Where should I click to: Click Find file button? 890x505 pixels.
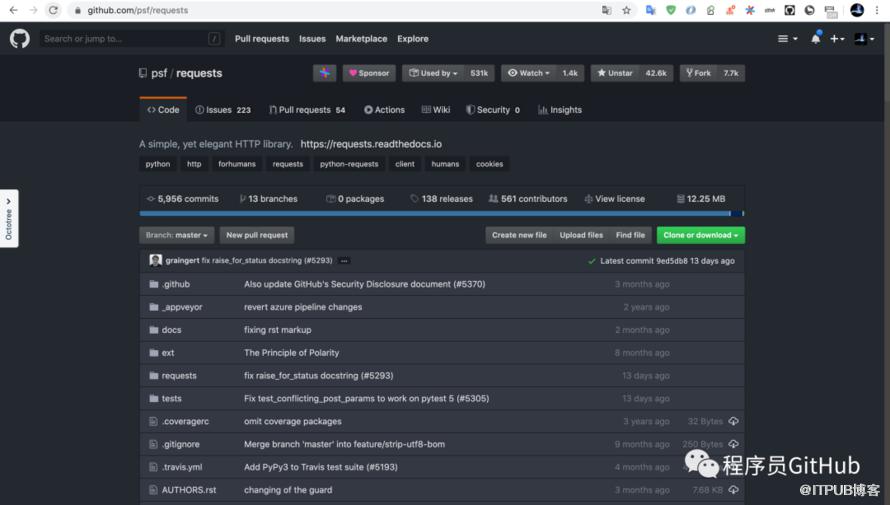coord(631,235)
